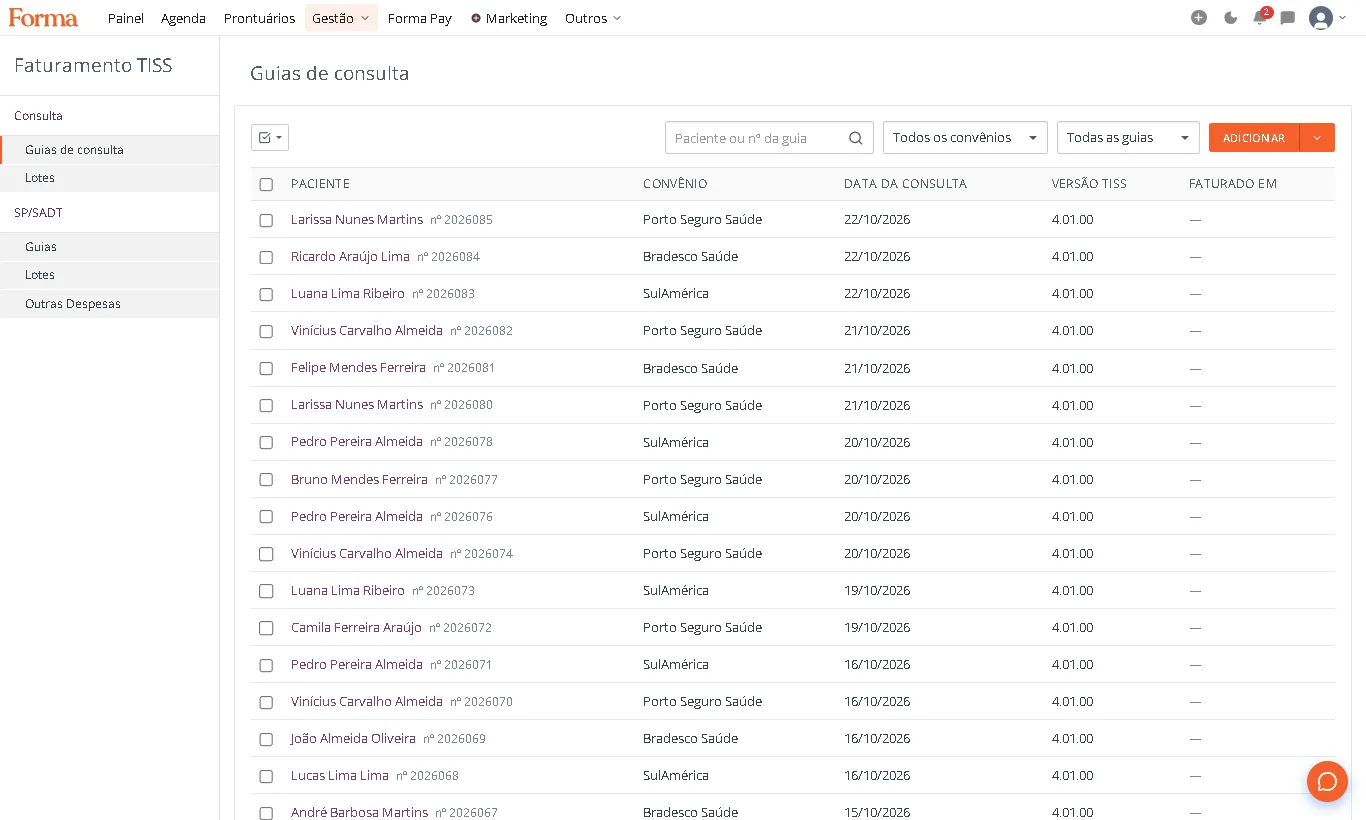
Task: Click the Paciente column header
Action: pos(320,184)
